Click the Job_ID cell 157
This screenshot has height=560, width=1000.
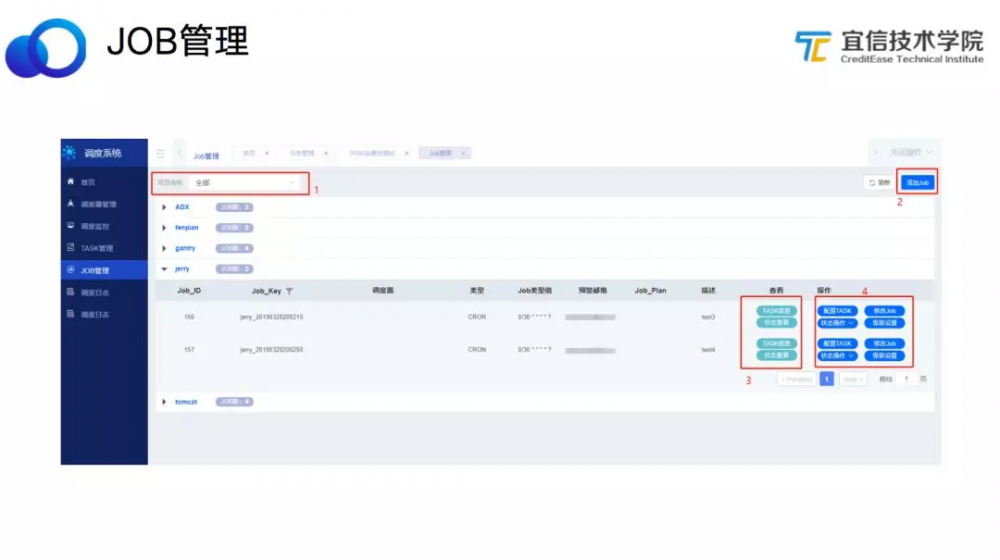(x=189, y=350)
